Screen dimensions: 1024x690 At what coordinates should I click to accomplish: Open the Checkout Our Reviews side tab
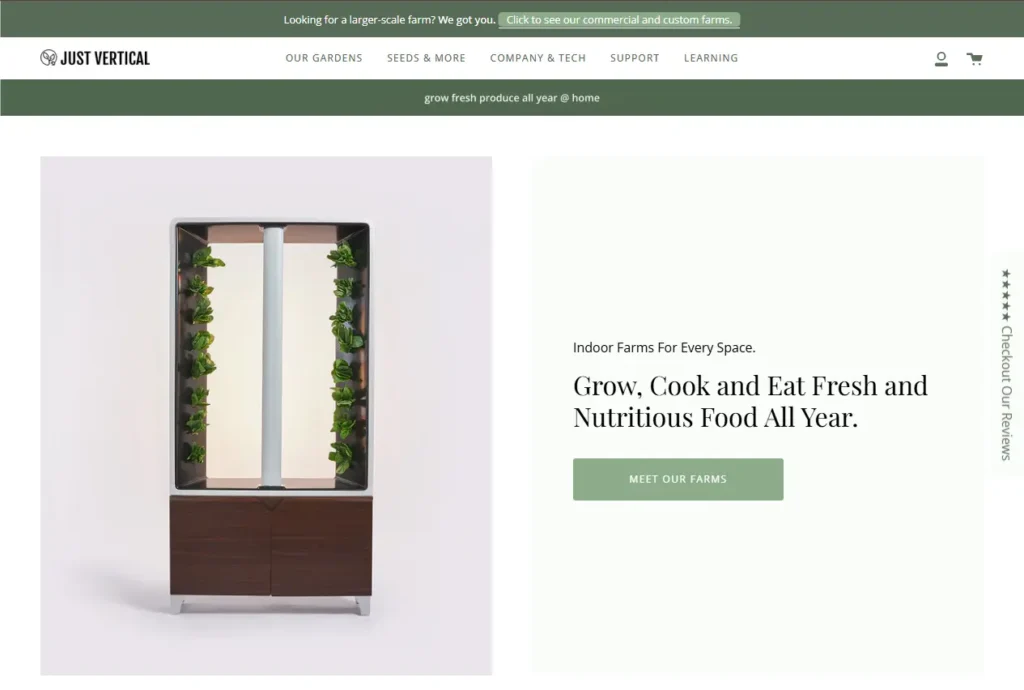point(1006,364)
